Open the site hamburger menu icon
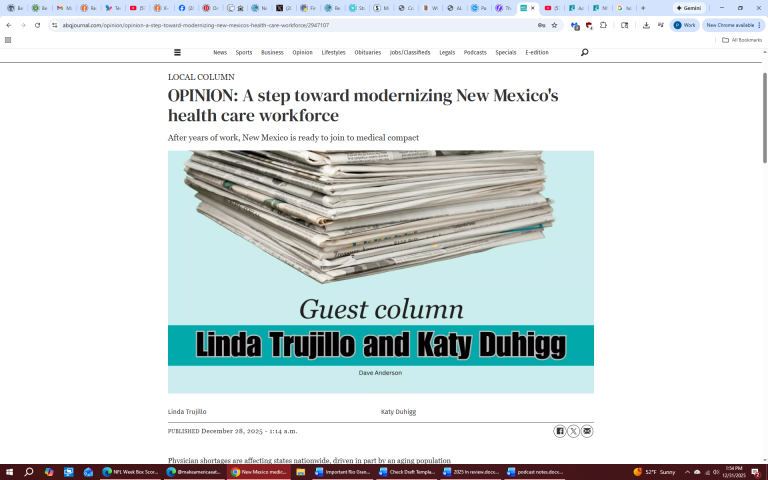768x480 pixels. (178, 52)
